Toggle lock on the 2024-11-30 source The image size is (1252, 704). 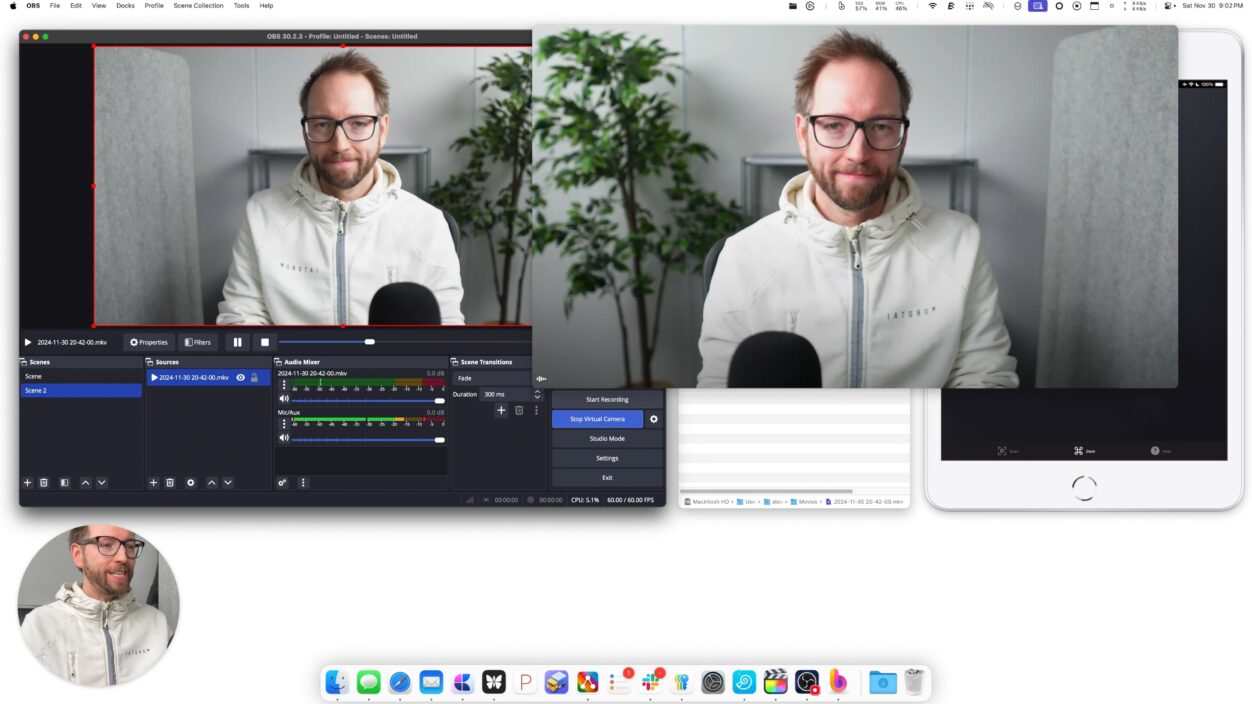pos(254,378)
